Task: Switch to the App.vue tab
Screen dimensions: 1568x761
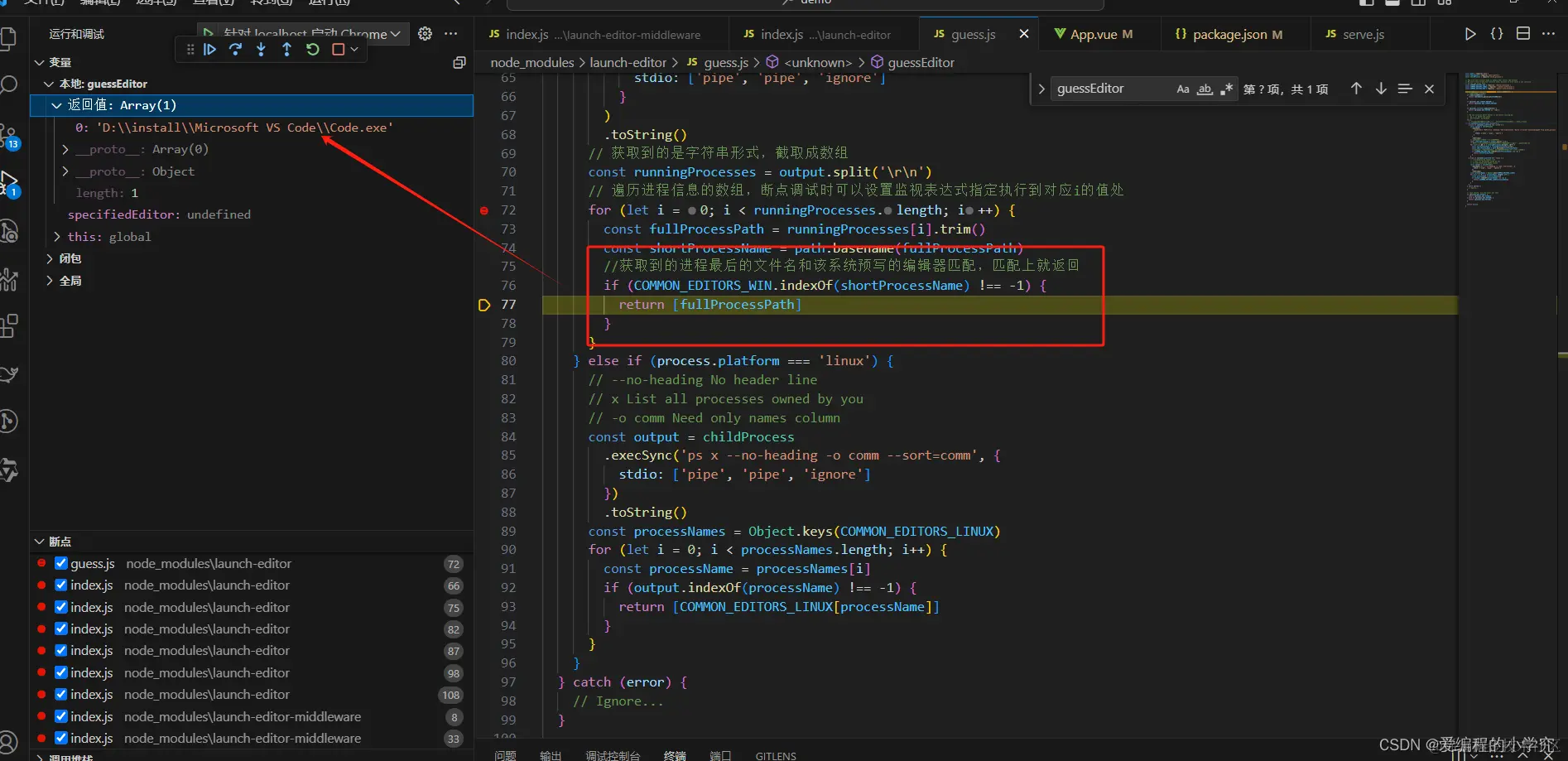Action: (x=1100, y=34)
